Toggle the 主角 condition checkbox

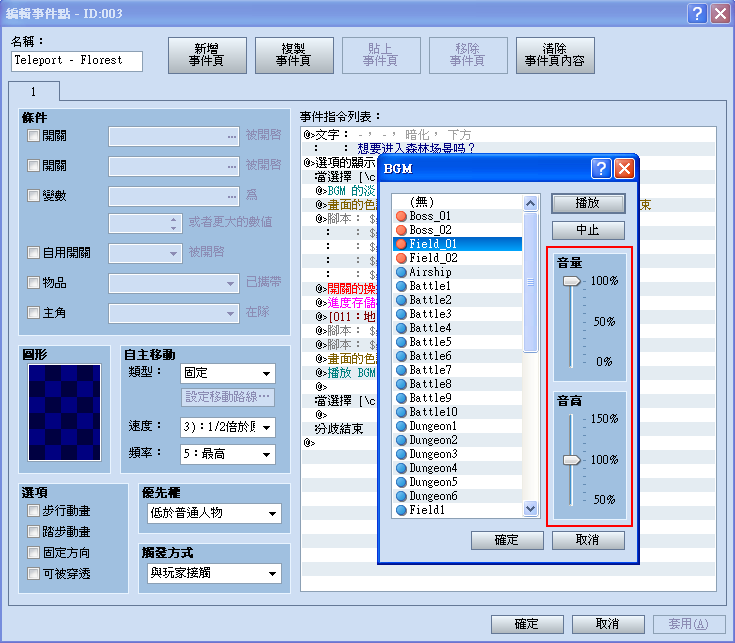tap(33, 313)
